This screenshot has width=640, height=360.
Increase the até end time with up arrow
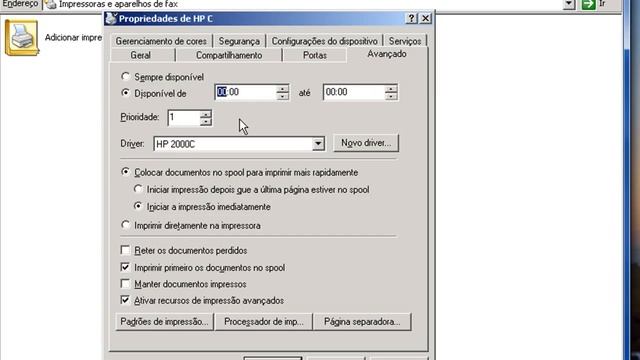pos(391,89)
